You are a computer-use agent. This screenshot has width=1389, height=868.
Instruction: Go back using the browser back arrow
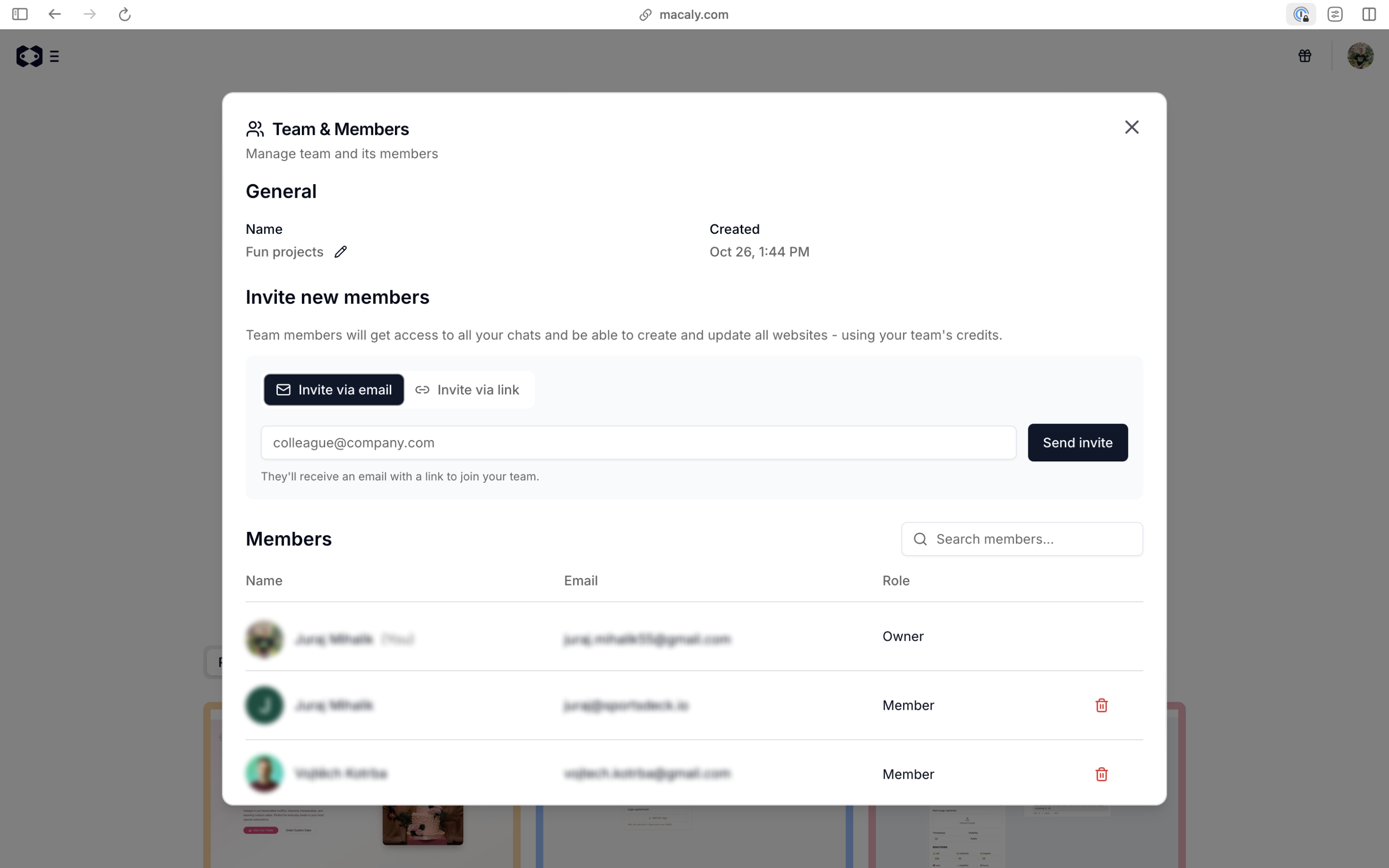(54, 14)
